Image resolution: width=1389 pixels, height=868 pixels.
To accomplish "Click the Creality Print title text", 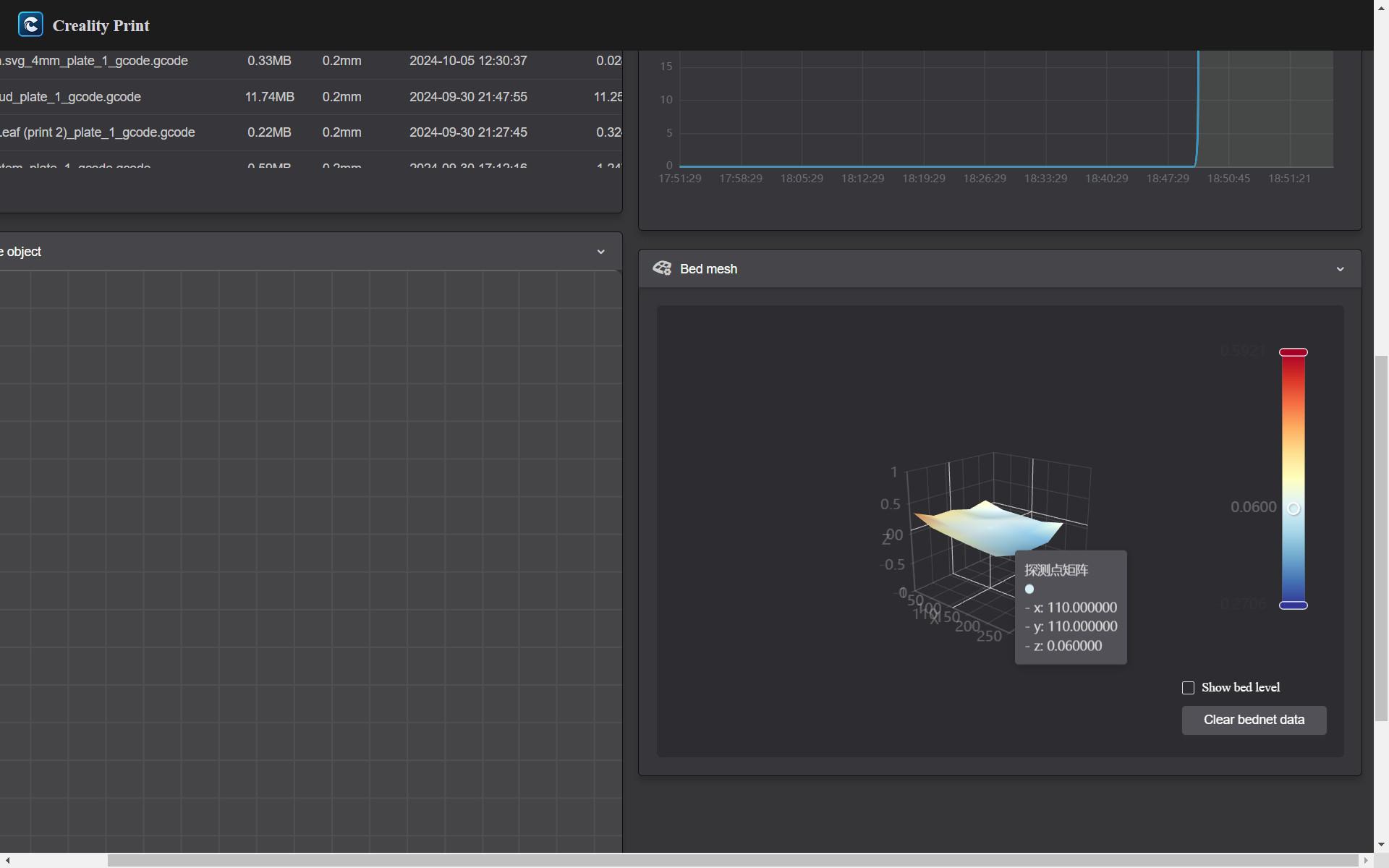I will 101,25.
